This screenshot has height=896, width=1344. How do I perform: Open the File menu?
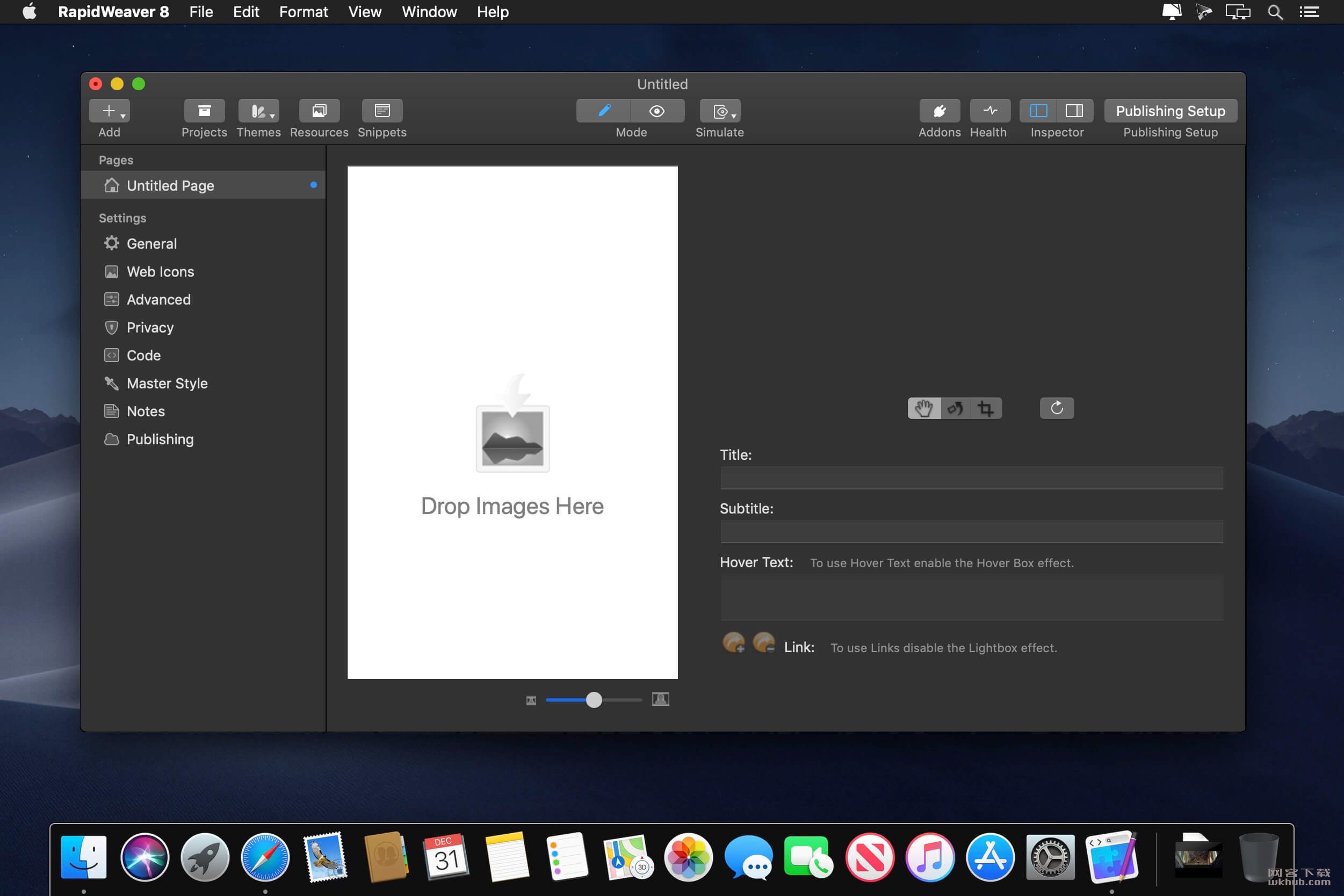click(201, 12)
